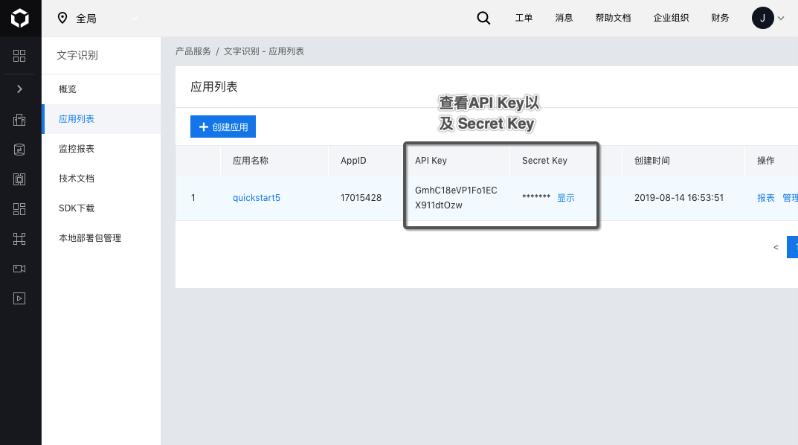Expand the account menu chevron beside avatar
This screenshot has height=445, width=798.
781,18
